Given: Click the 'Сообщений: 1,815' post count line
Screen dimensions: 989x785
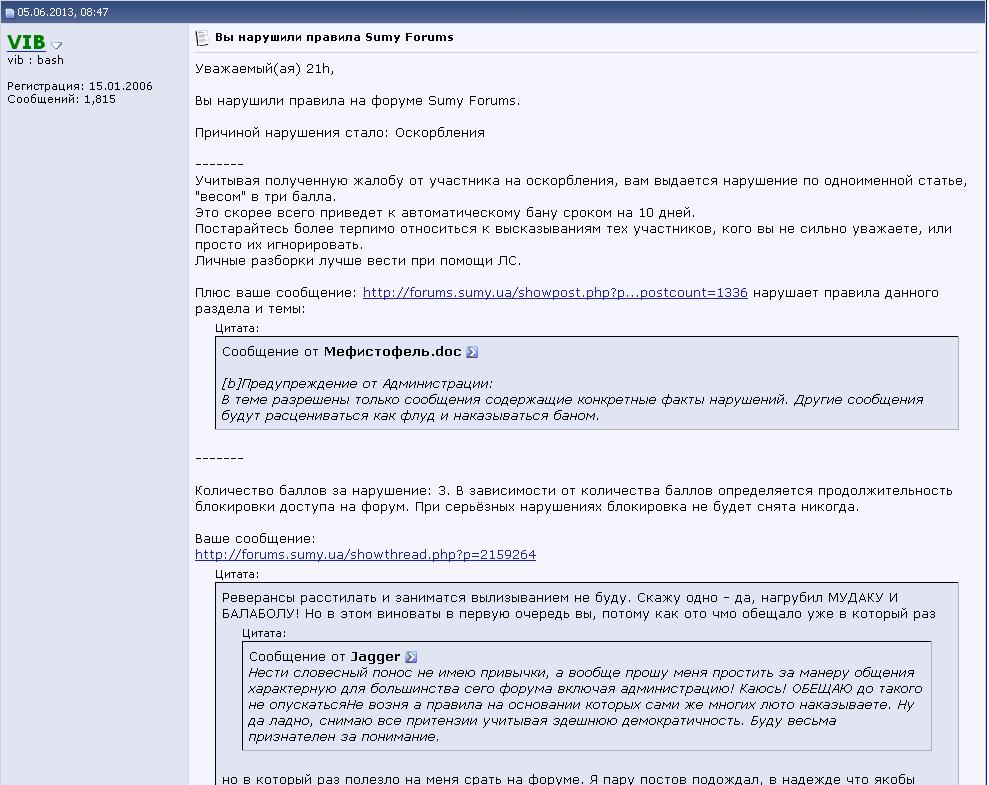Looking at the screenshot, I should [x=61, y=99].
